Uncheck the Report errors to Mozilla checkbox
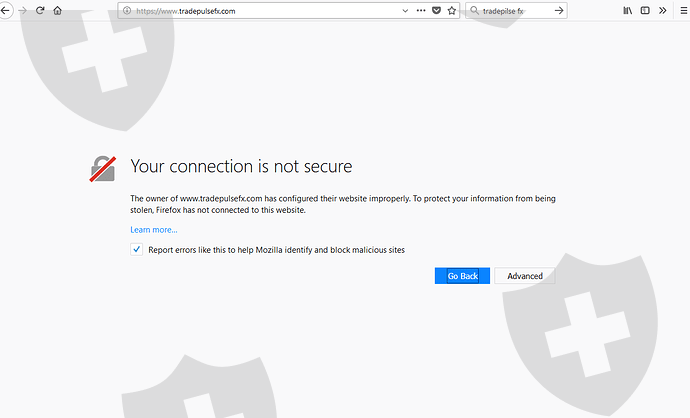This screenshot has height=418, width=690. pos(137,249)
